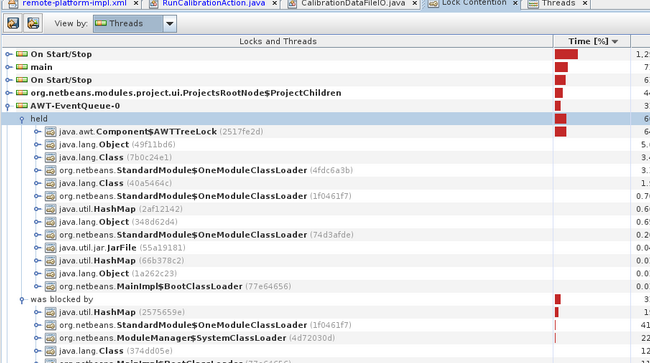Expand java.lang.Object (49f11bd6) node

click(x=37, y=145)
